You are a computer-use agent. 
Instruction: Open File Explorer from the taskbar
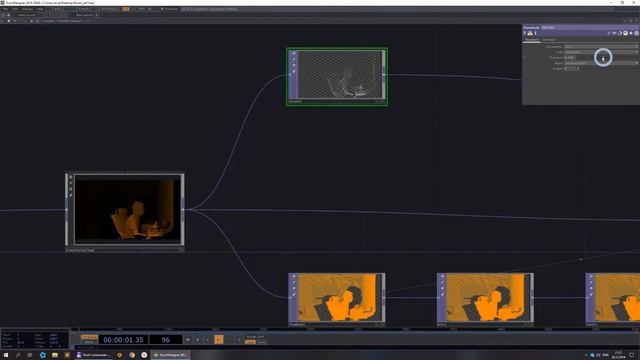tap(55, 355)
